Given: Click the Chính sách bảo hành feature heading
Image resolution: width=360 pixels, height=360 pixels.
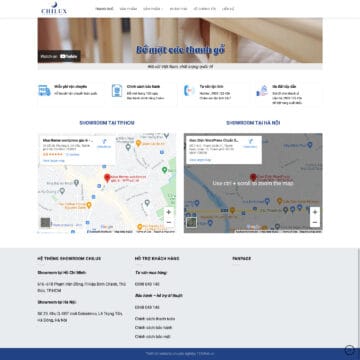Looking at the screenshot, I should [143, 87].
